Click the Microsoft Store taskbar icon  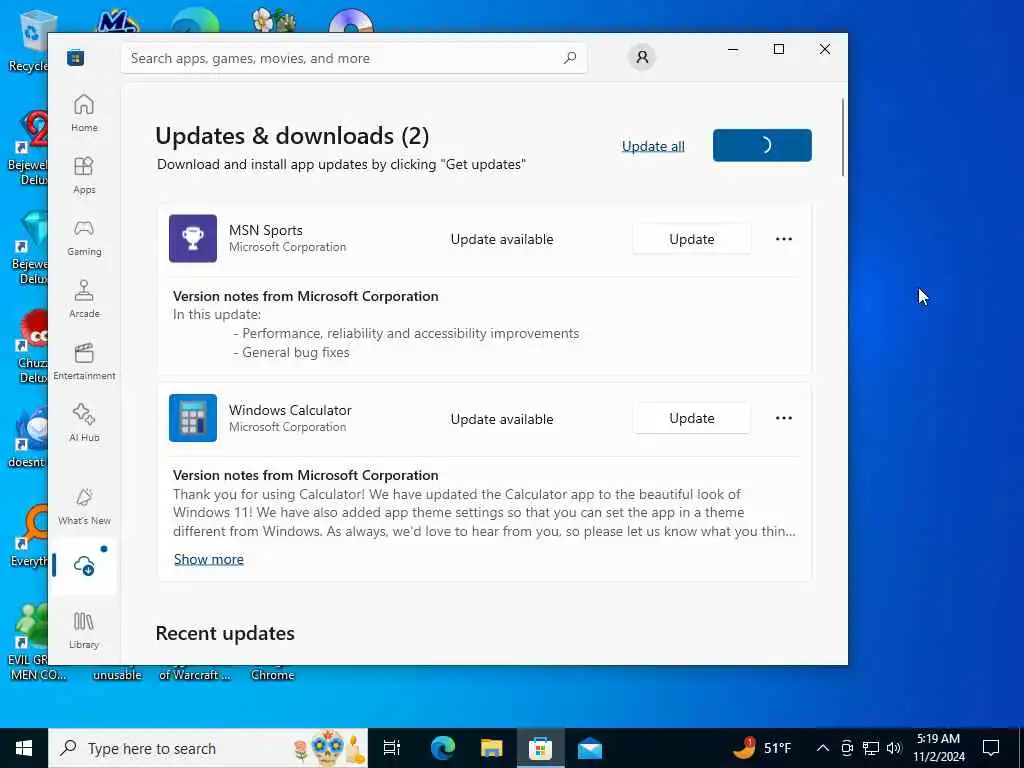pos(540,748)
